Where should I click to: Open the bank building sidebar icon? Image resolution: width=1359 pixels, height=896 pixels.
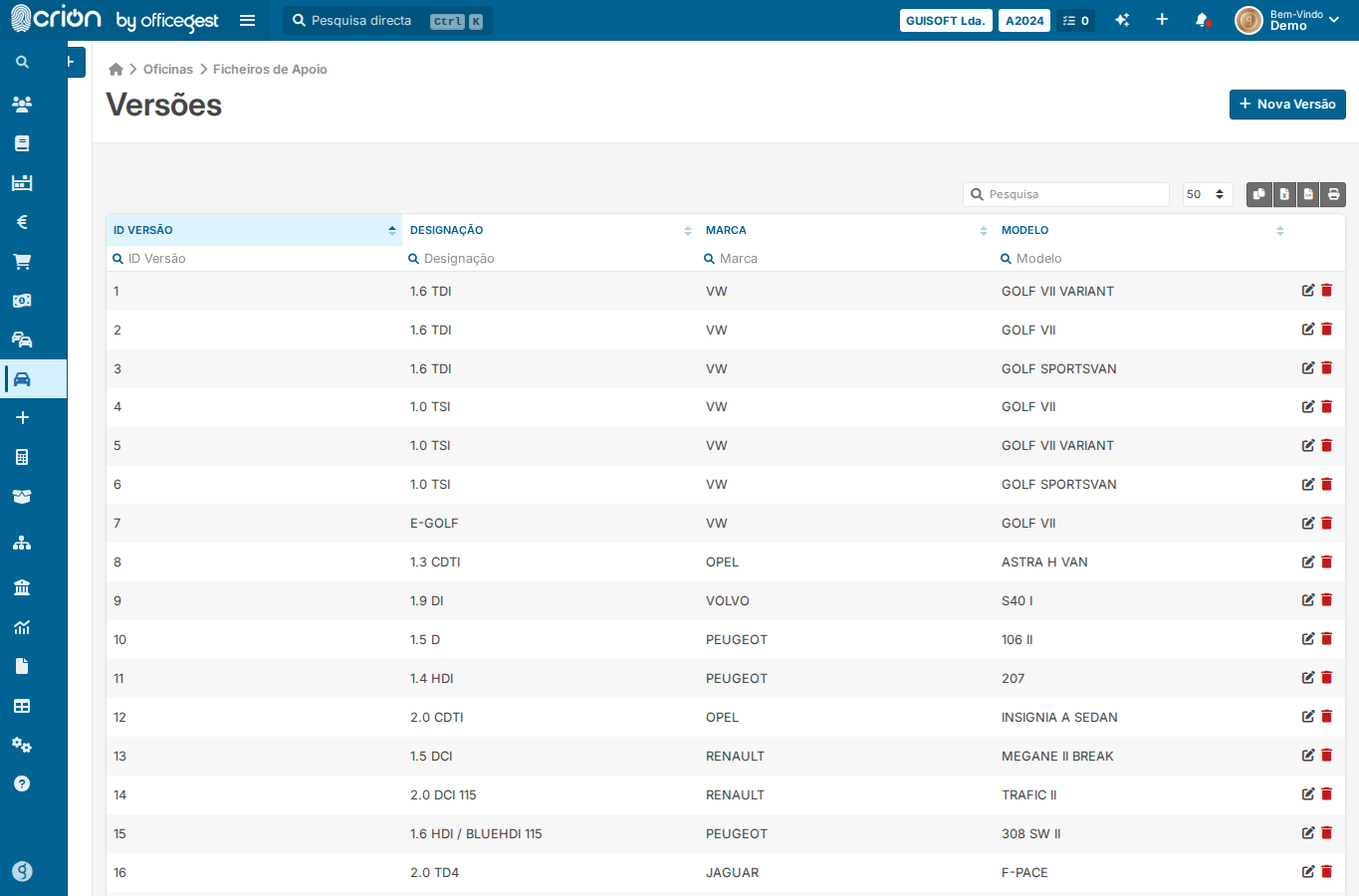coord(22,587)
